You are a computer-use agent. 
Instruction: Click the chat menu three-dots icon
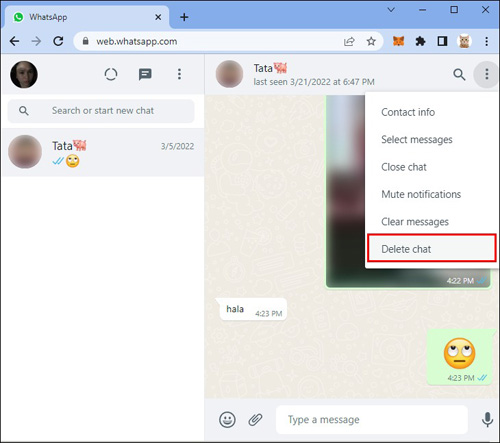click(x=487, y=74)
